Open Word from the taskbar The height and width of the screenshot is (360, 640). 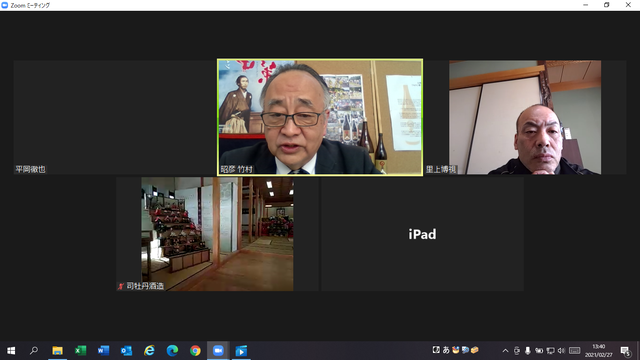(x=103, y=351)
